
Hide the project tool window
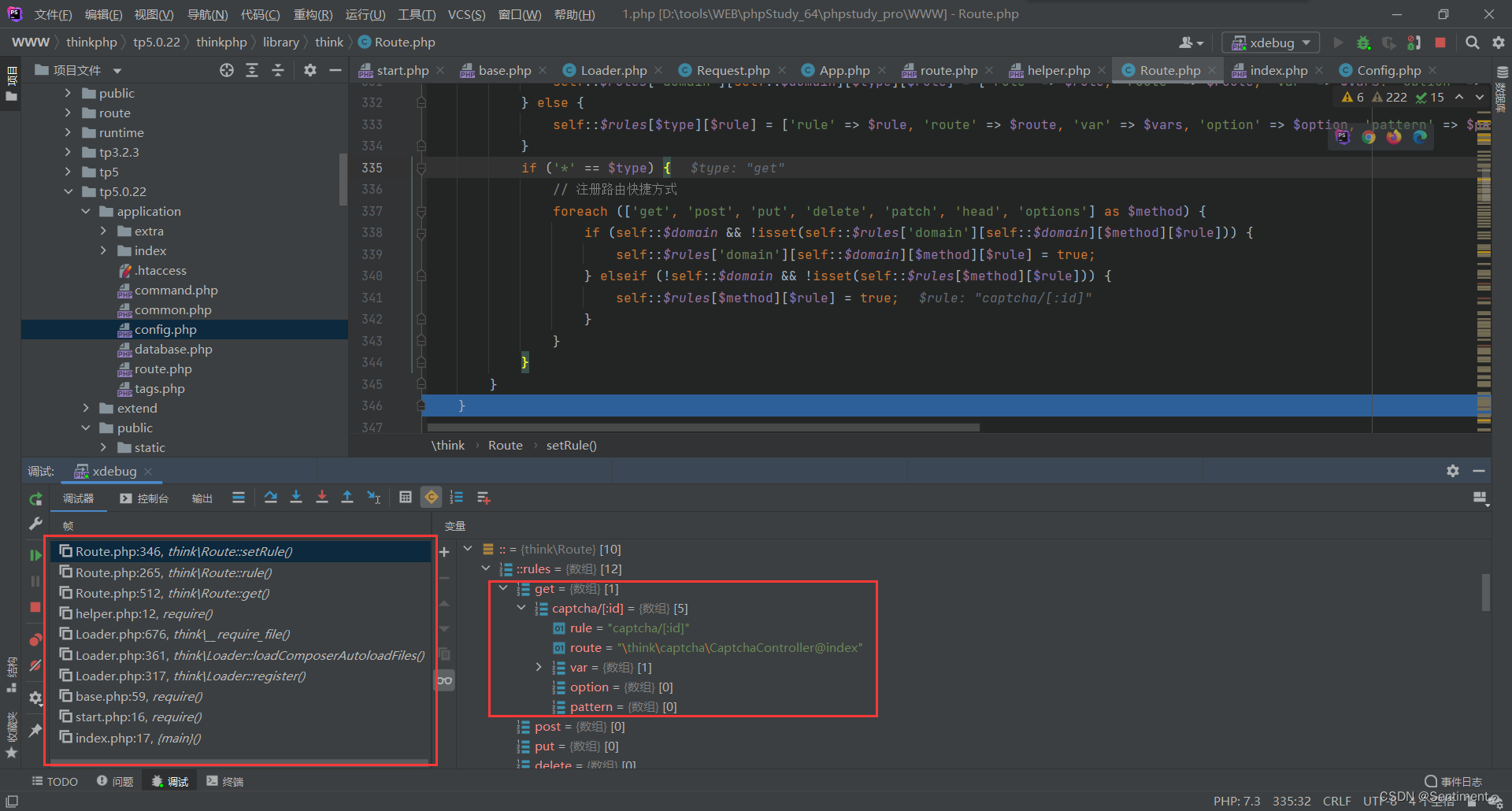point(335,70)
